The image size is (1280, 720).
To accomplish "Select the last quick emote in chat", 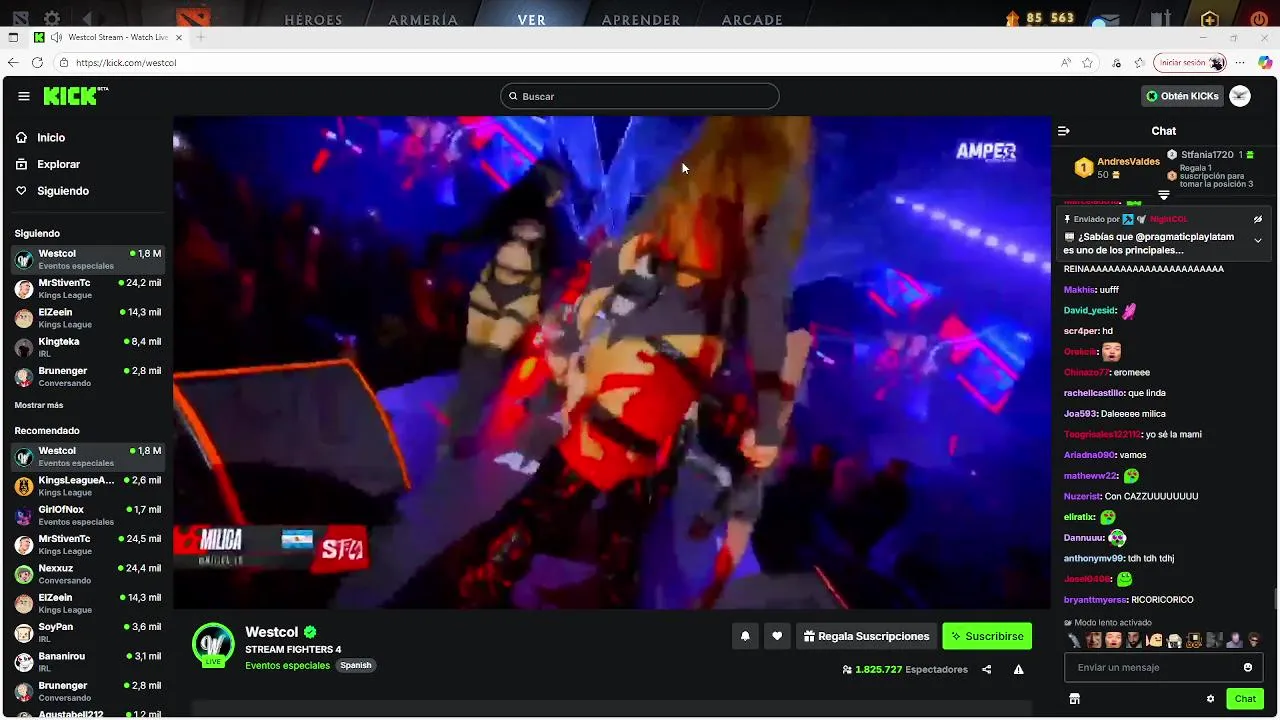I will coord(1254,640).
